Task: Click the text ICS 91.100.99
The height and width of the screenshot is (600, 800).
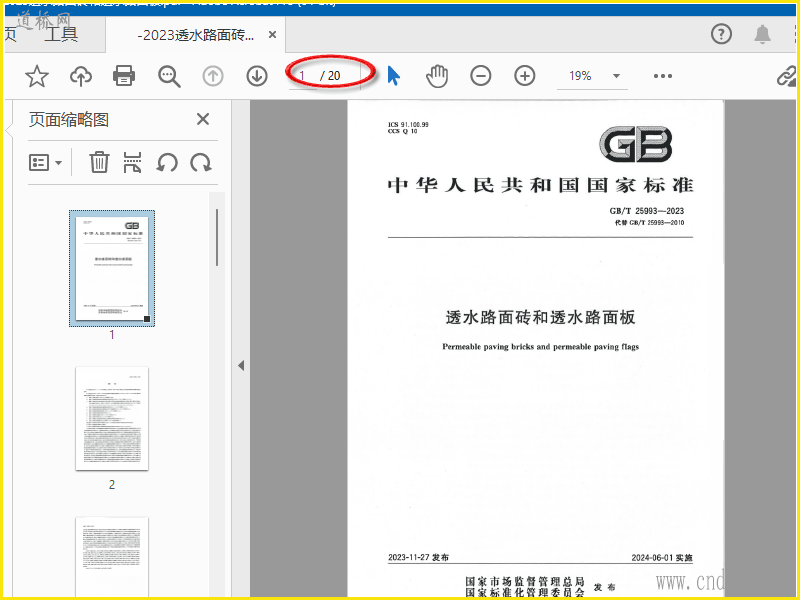Action: coord(408,124)
